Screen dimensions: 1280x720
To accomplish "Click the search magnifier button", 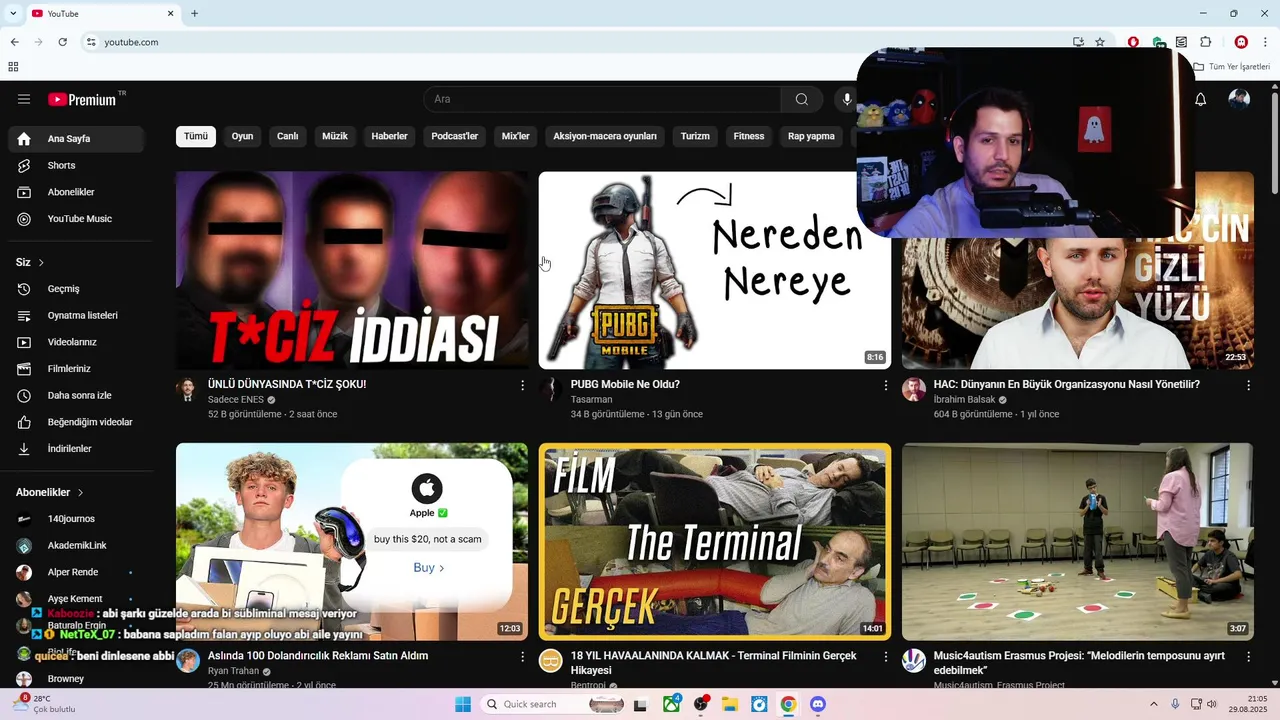I will [801, 99].
